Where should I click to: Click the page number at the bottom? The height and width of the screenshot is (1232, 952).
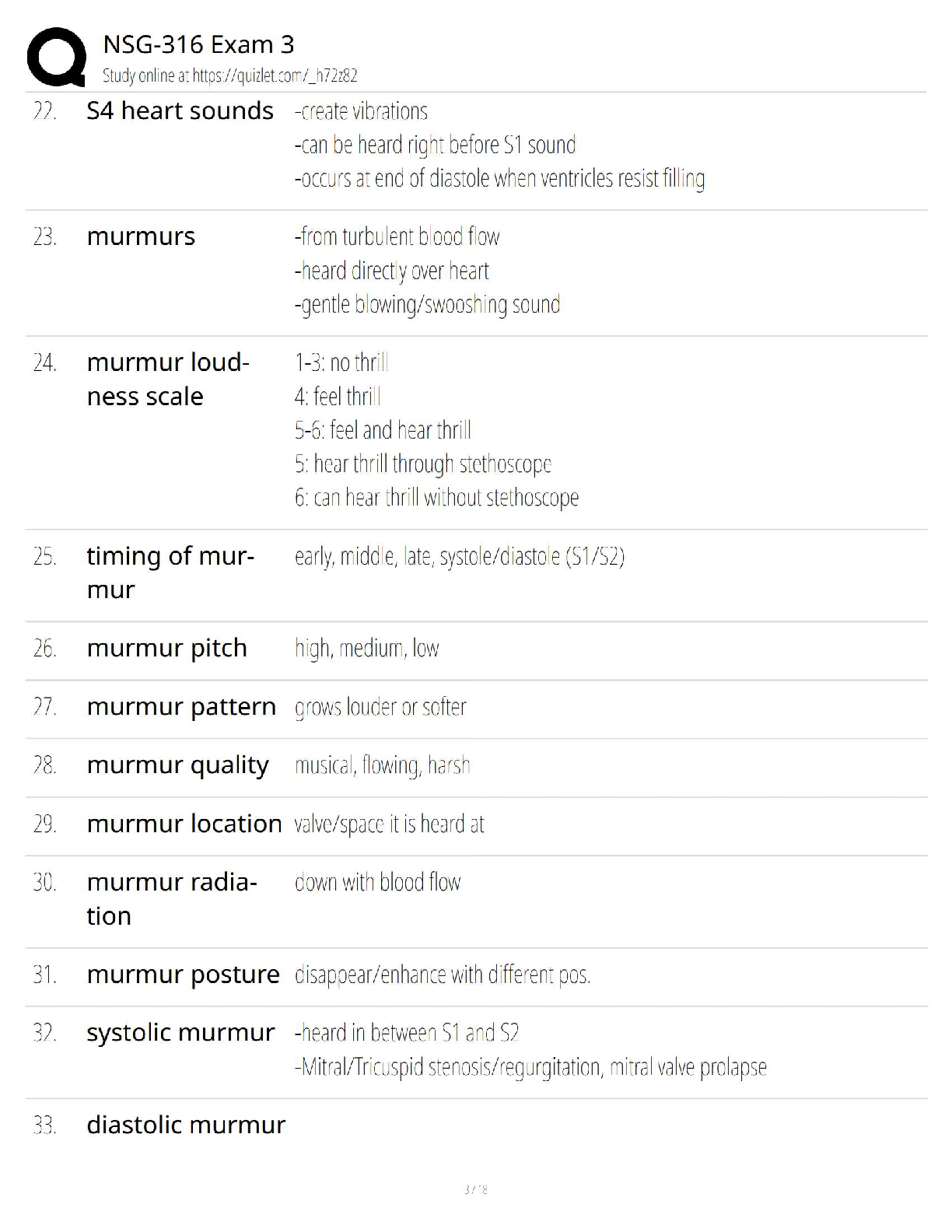[x=475, y=1189]
